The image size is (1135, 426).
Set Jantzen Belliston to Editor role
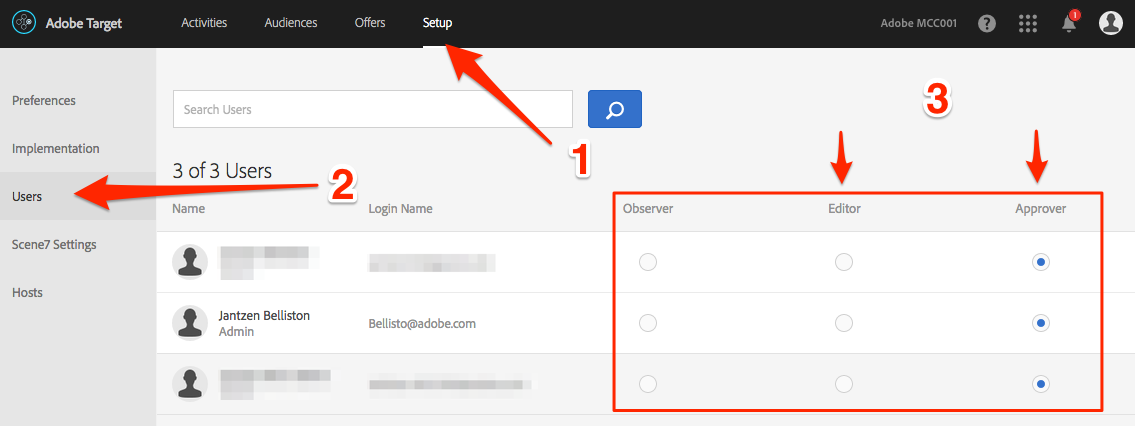tap(843, 323)
